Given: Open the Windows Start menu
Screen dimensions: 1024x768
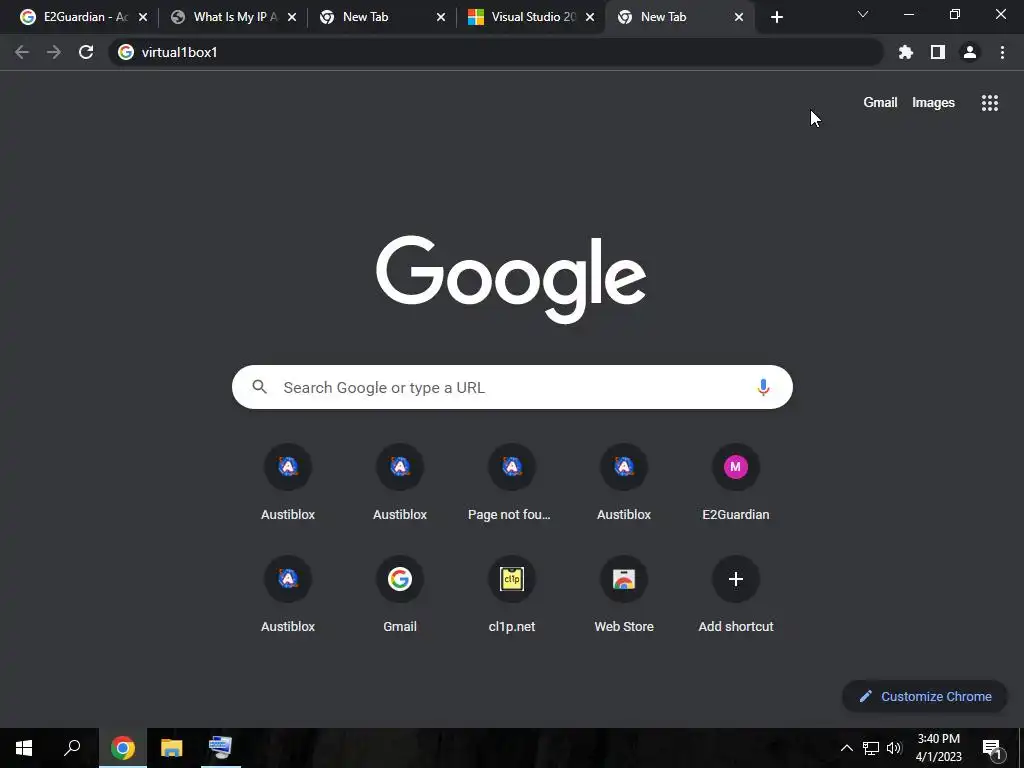Looking at the screenshot, I should click(x=24, y=748).
